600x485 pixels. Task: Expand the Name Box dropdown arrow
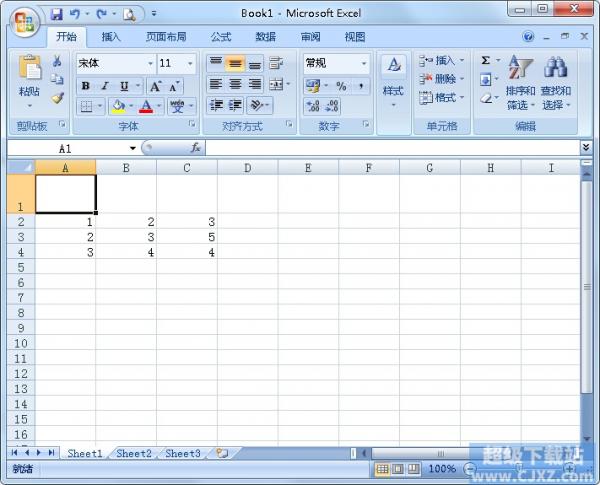132,148
